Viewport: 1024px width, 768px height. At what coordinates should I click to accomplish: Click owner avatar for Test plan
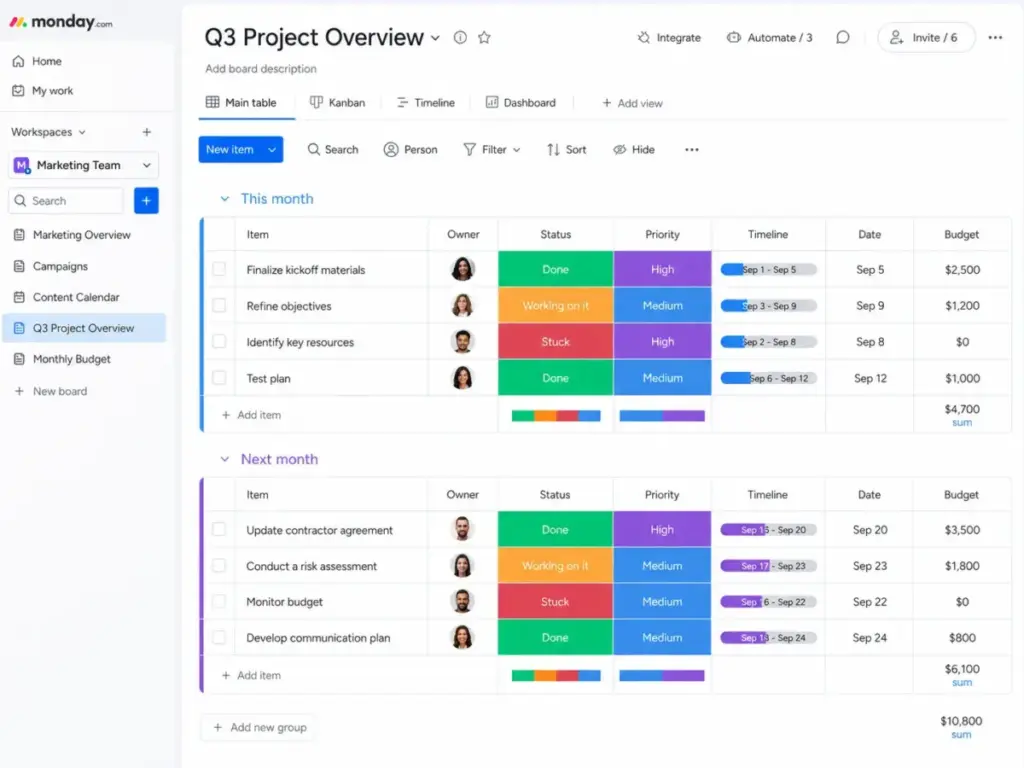(462, 377)
